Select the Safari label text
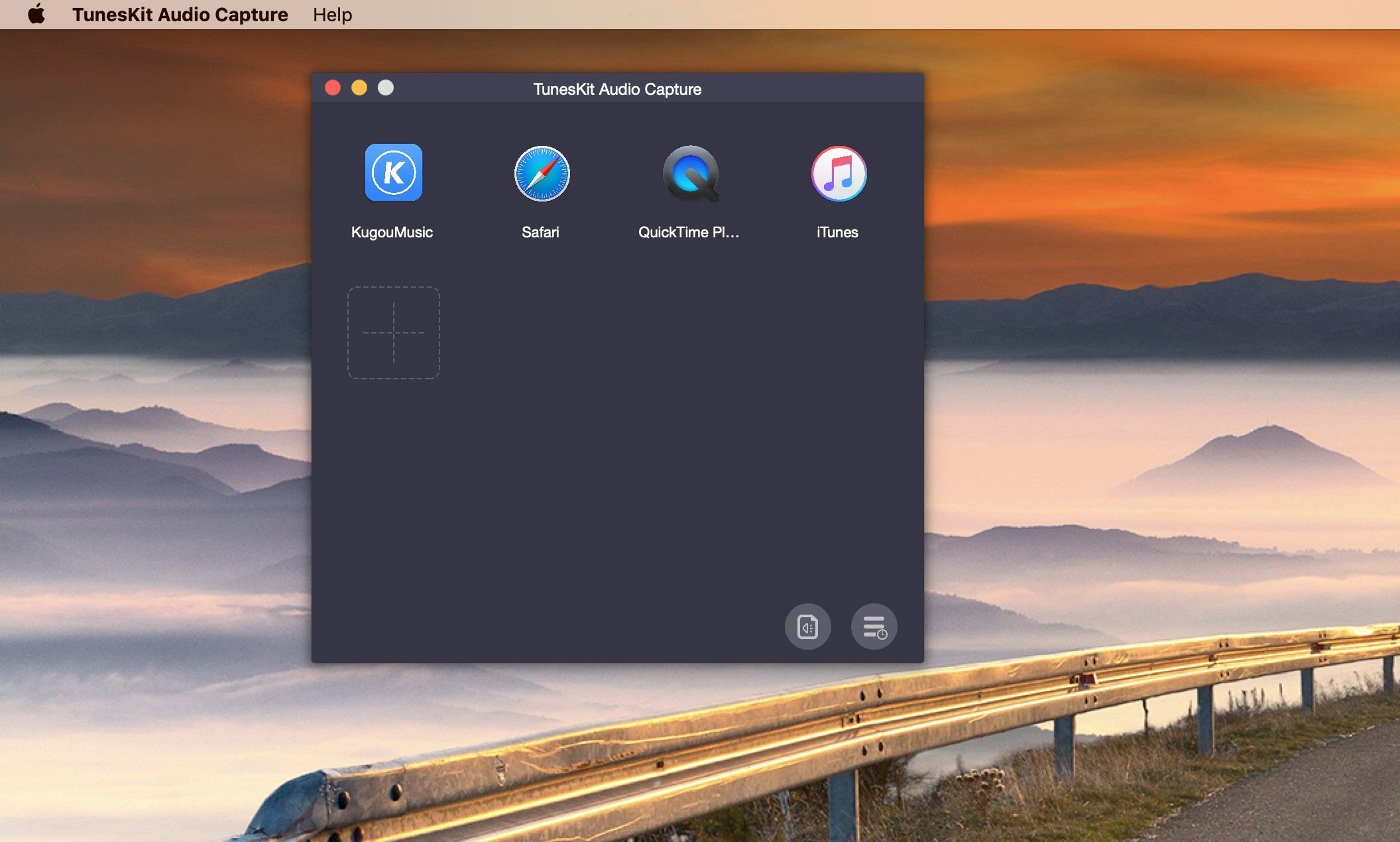This screenshot has width=1400, height=842. pyautogui.click(x=540, y=232)
